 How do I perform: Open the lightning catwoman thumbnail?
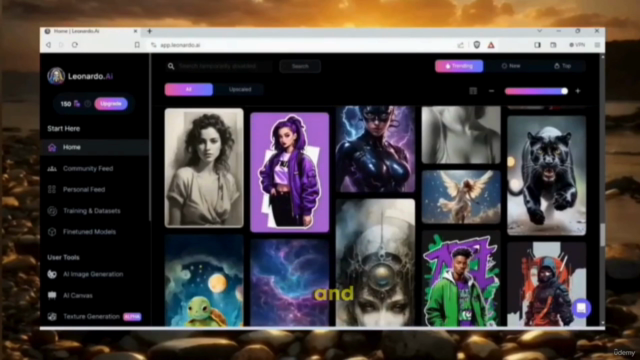coord(375,149)
